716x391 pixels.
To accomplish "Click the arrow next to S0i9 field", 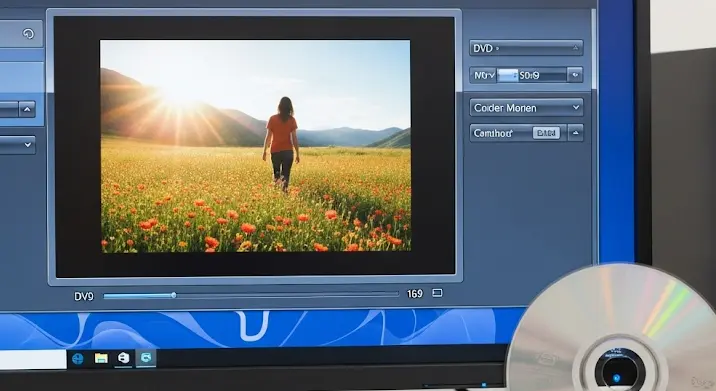I will (x=575, y=75).
